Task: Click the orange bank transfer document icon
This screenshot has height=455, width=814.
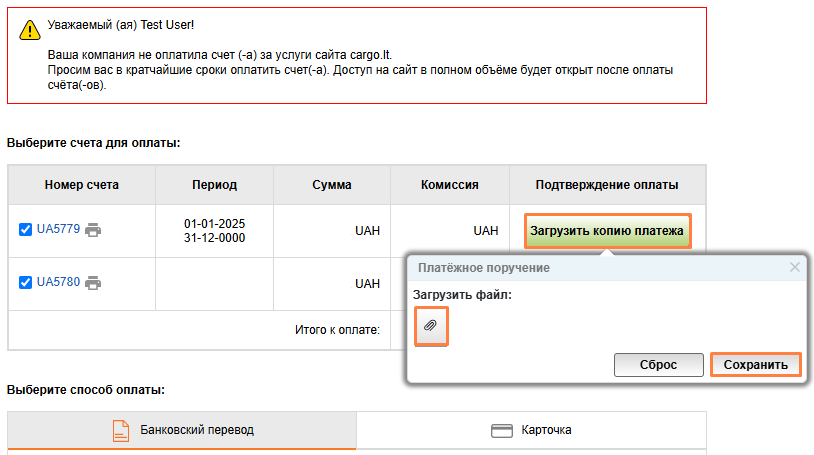Action: [121, 430]
